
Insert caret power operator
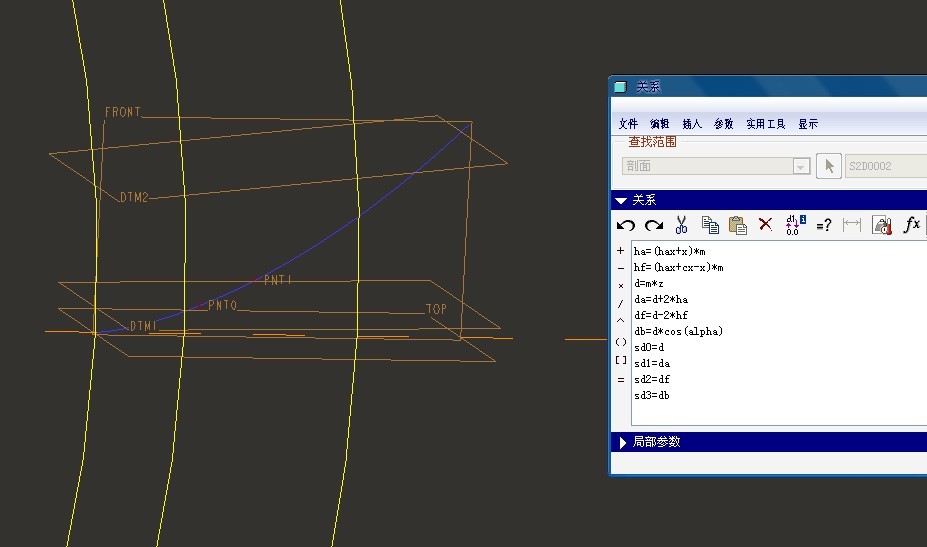click(x=620, y=321)
